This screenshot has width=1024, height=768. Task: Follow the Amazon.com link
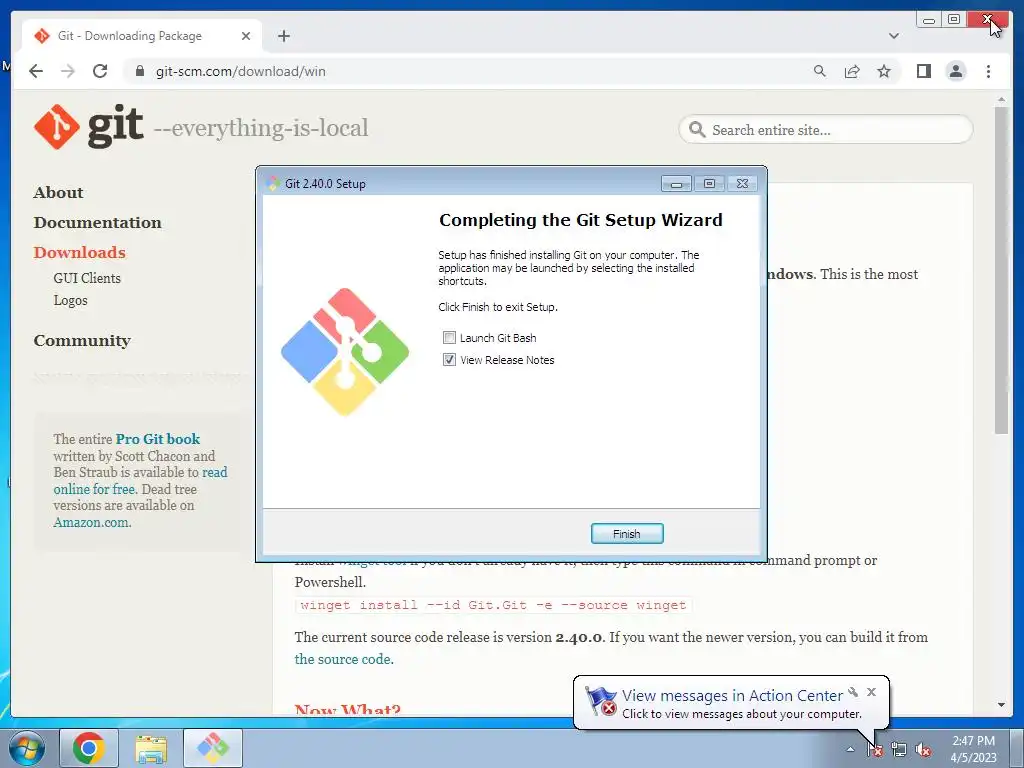[x=92, y=522]
